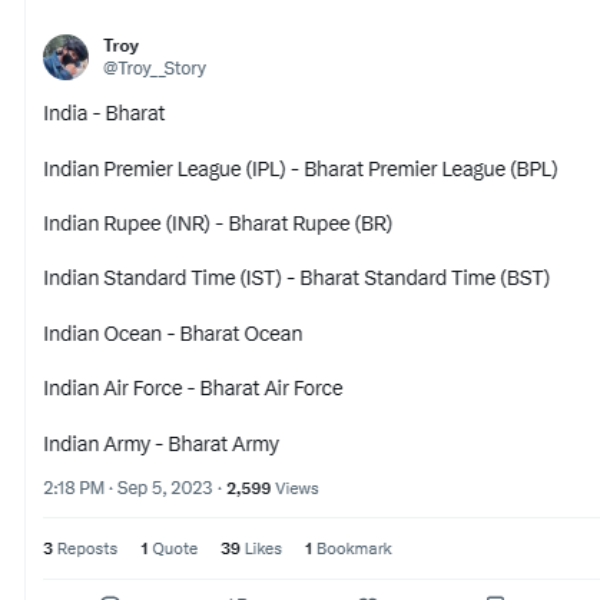This screenshot has height=600, width=600.
Task: Click the 'Bharat Standard Time (BST)' text
Action: click(x=425, y=279)
